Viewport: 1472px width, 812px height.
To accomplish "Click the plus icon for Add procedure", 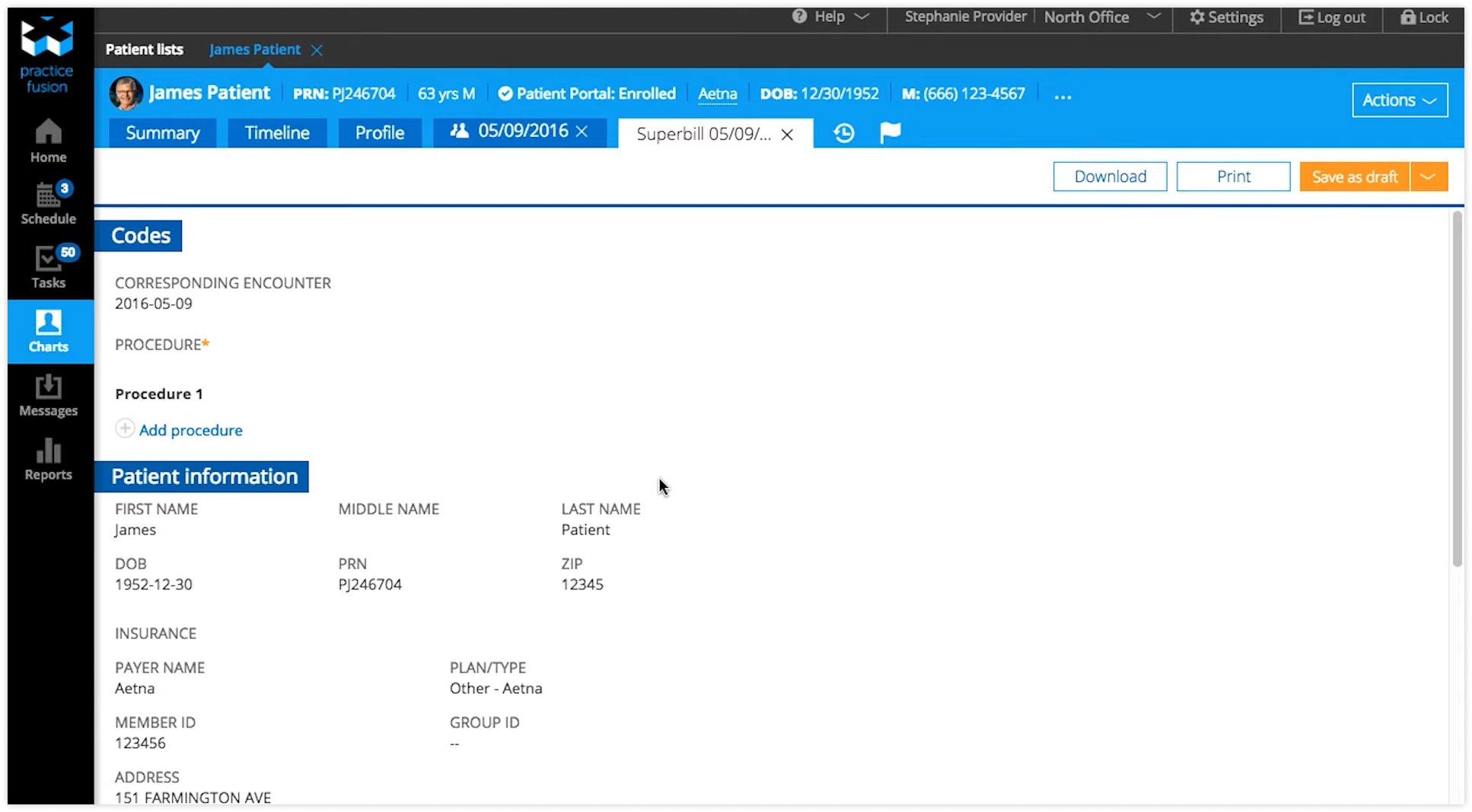I will (125, 429).
